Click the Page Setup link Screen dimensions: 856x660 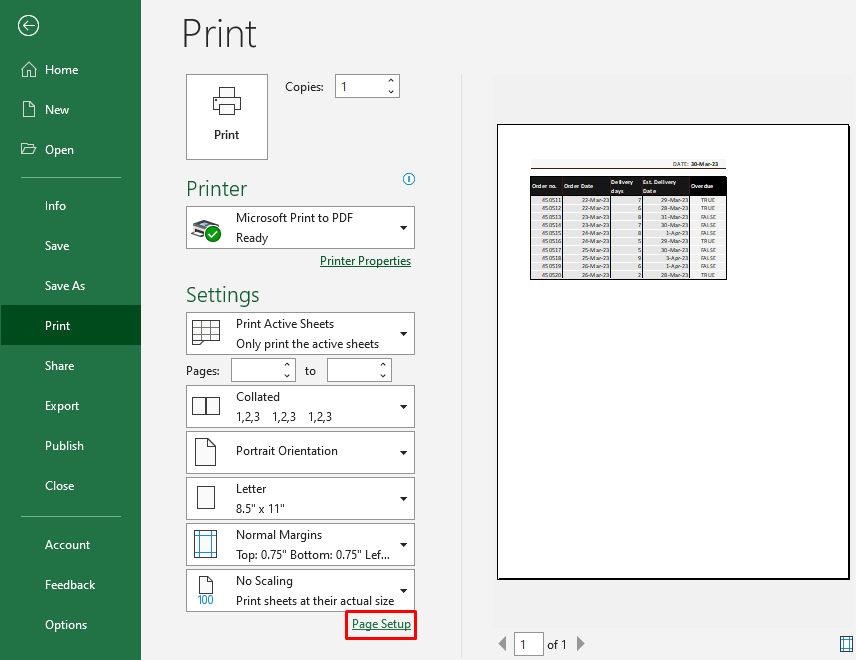[381, 625]
